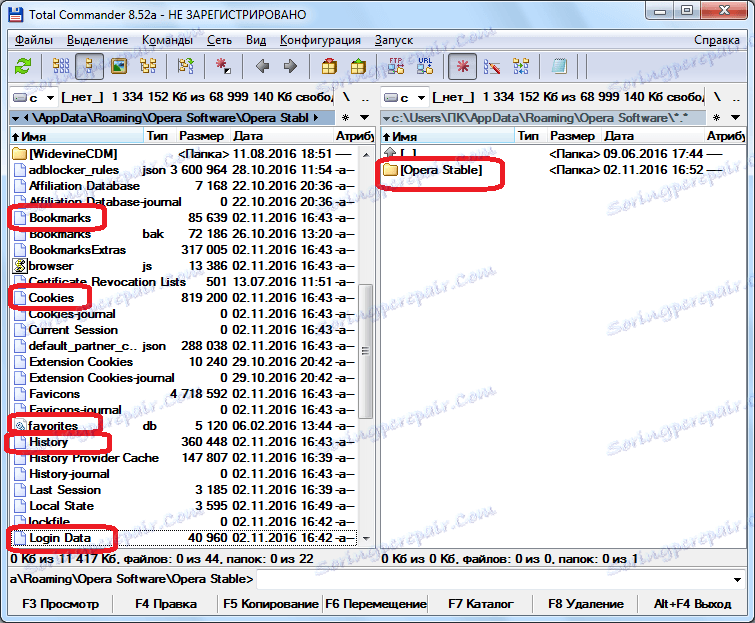Open the Конфигурация menu
Viewport: 755px width, 623px height.
pos(320,40)
